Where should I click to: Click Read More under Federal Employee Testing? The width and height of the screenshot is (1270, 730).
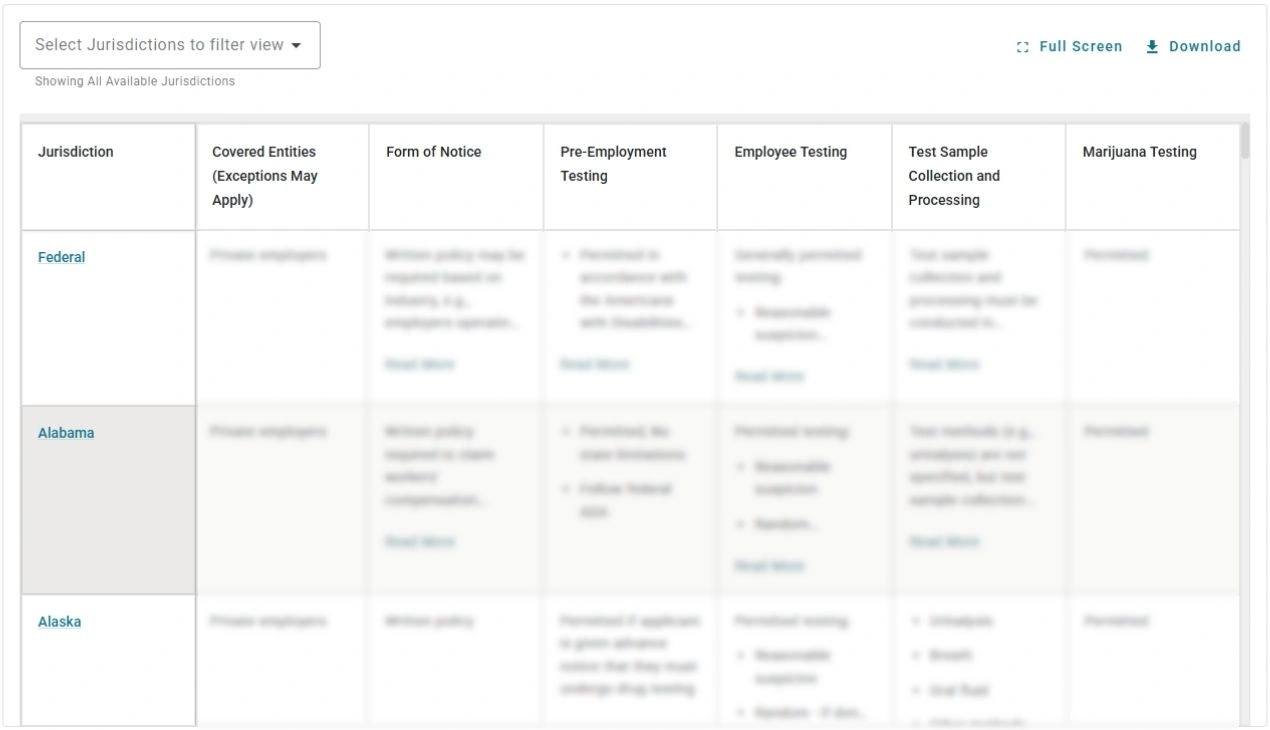769,376
